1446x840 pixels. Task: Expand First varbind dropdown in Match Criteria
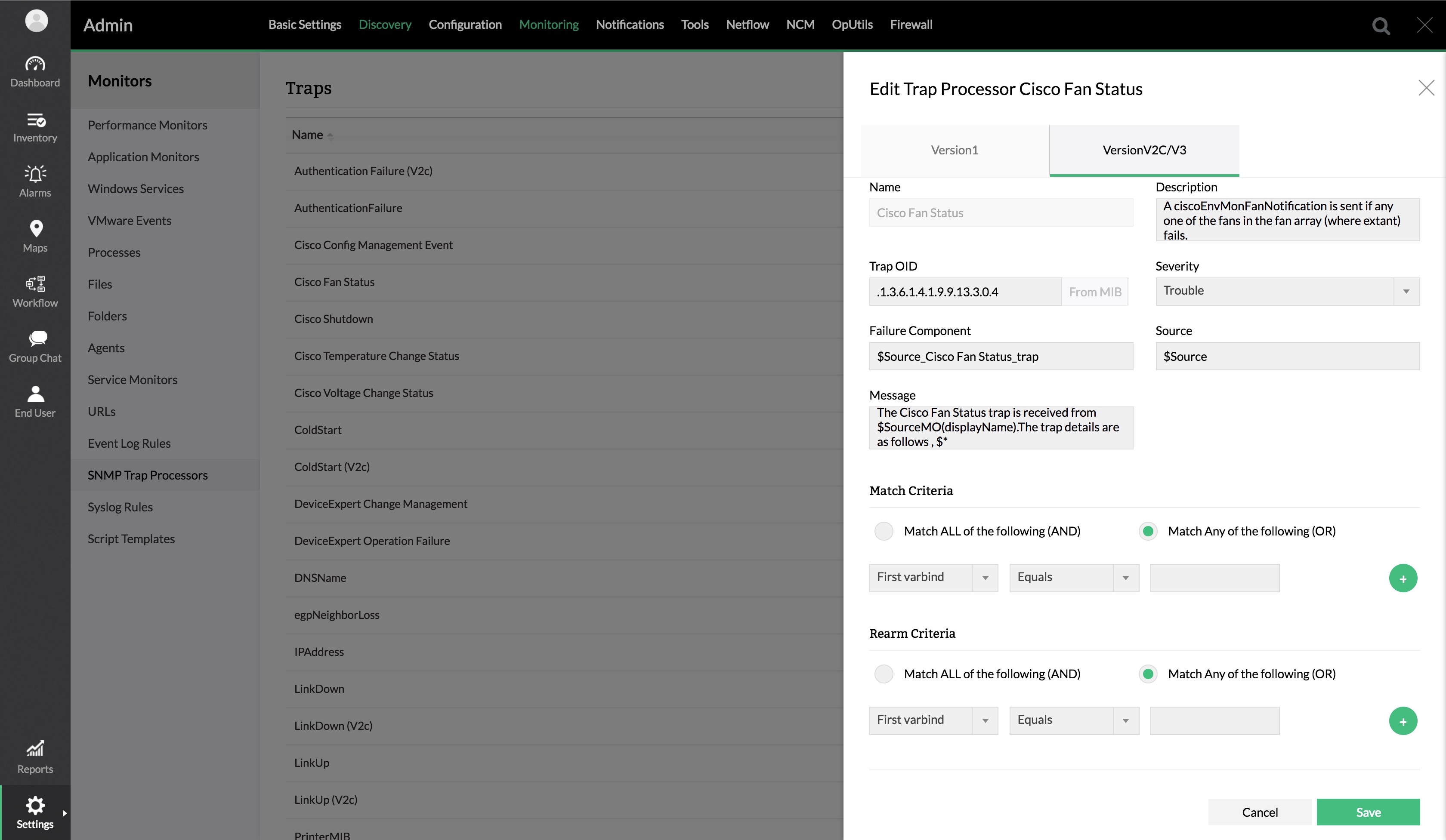[x=933, y=577]
